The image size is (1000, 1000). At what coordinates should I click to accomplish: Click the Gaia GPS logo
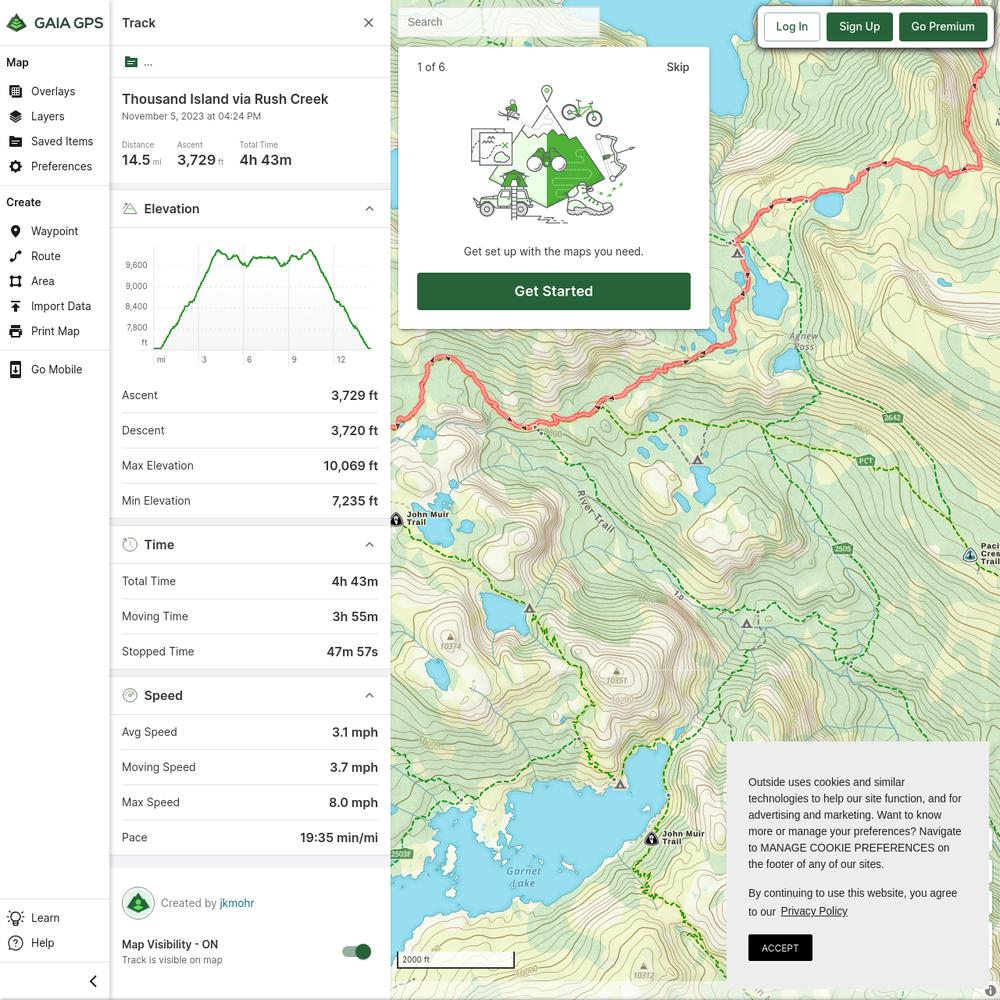pyautogui.click(x=54, y=23)
